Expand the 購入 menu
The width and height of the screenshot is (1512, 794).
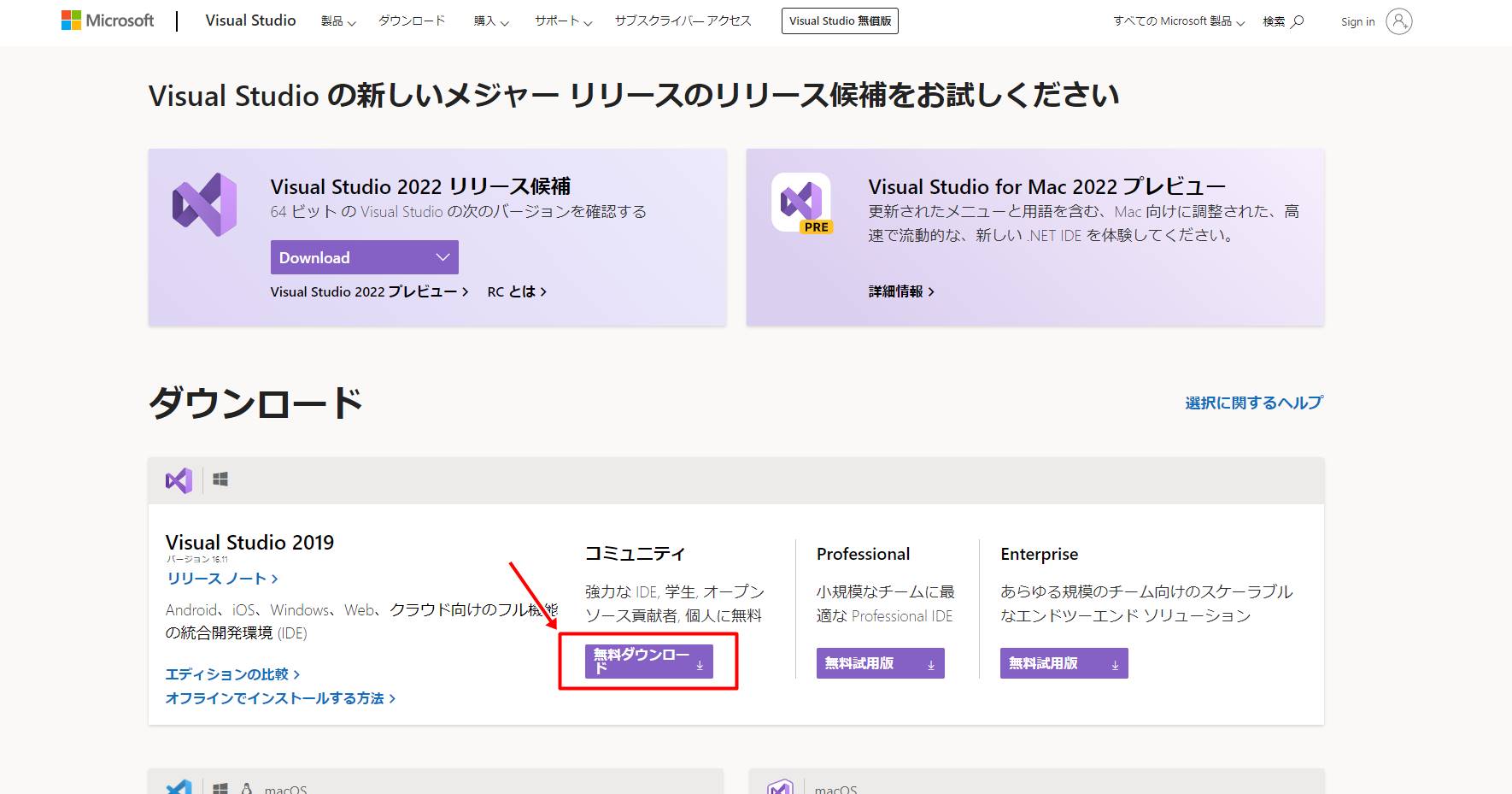tap(491, 21)
